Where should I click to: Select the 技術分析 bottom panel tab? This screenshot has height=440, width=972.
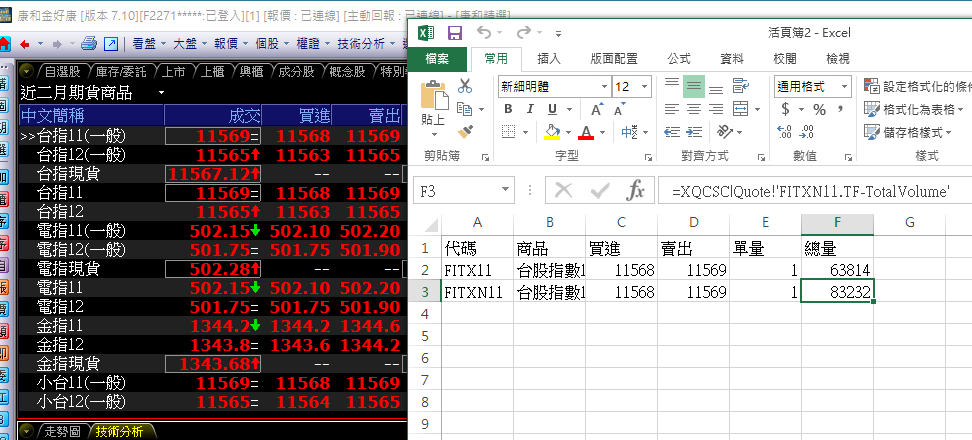(119, 431)
